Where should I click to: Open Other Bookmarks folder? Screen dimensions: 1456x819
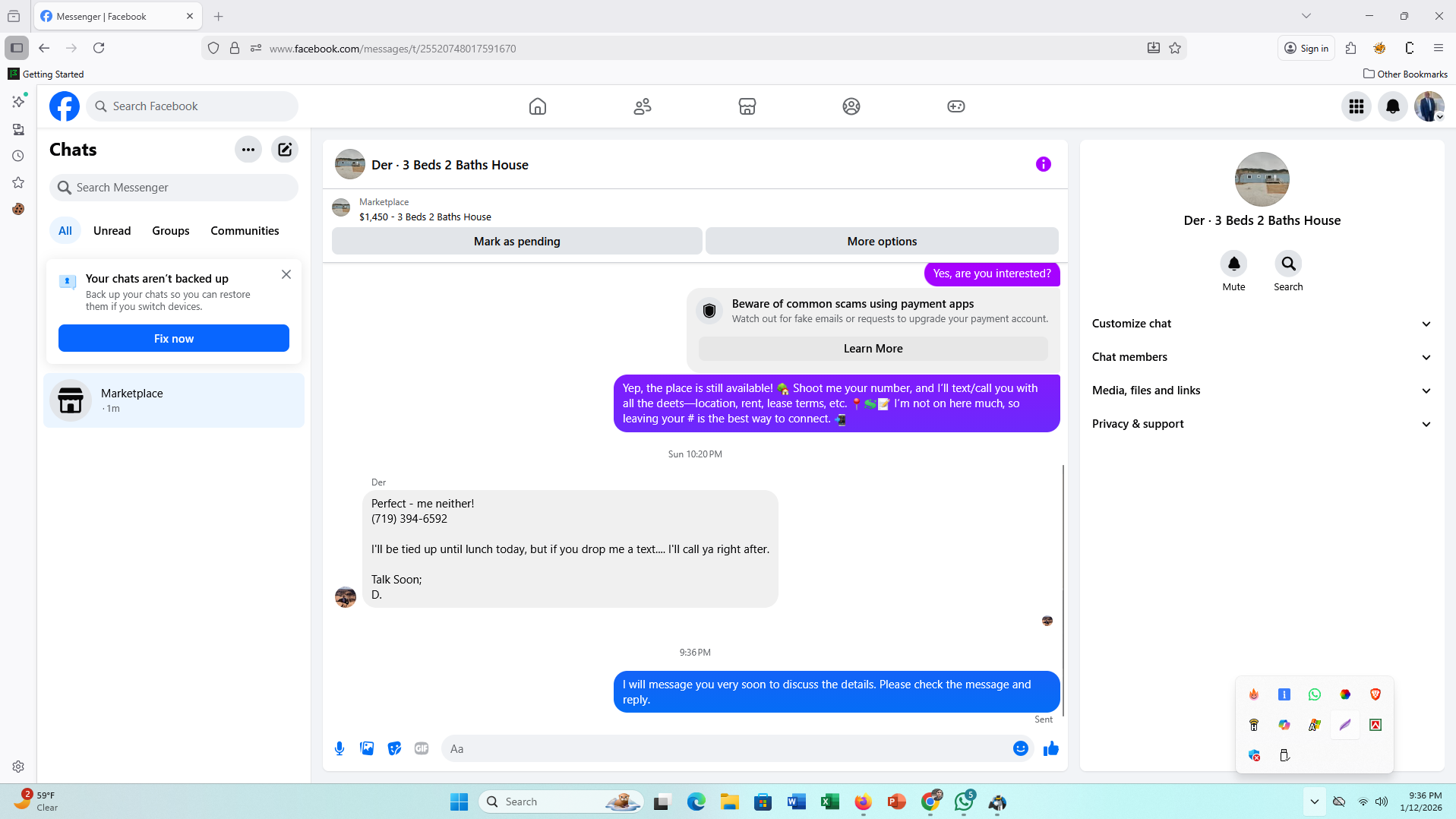click(x=1406, y=74)
